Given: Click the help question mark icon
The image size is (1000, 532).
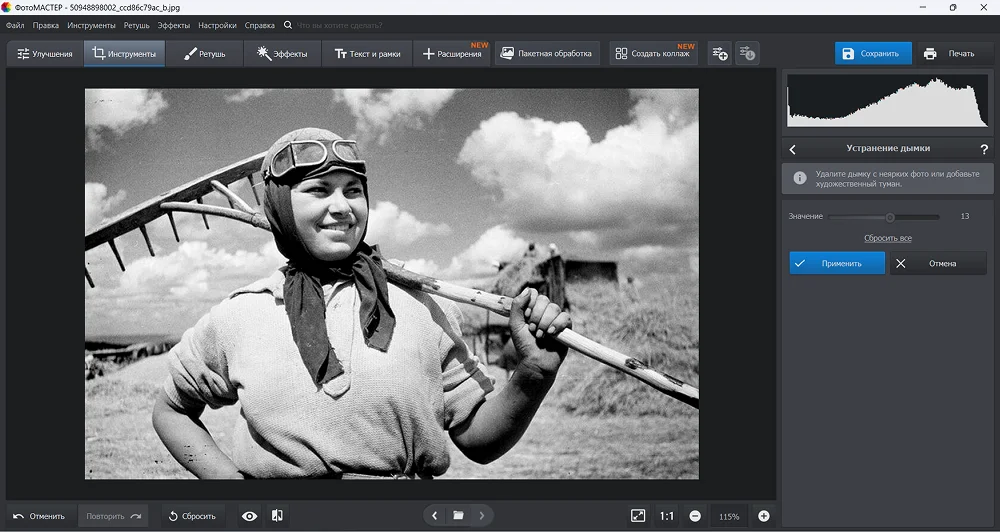Looking at the screenshot, I should (984, 149).
